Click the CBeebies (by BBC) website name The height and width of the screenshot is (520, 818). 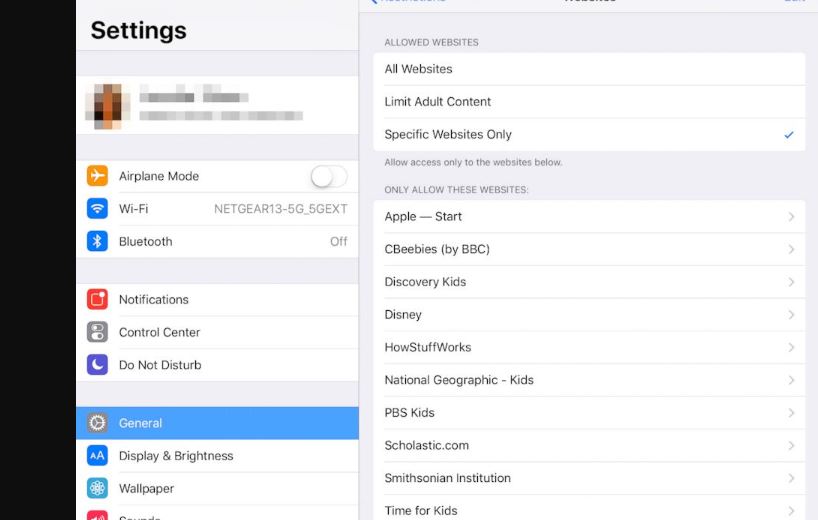(x=437, y=249)
